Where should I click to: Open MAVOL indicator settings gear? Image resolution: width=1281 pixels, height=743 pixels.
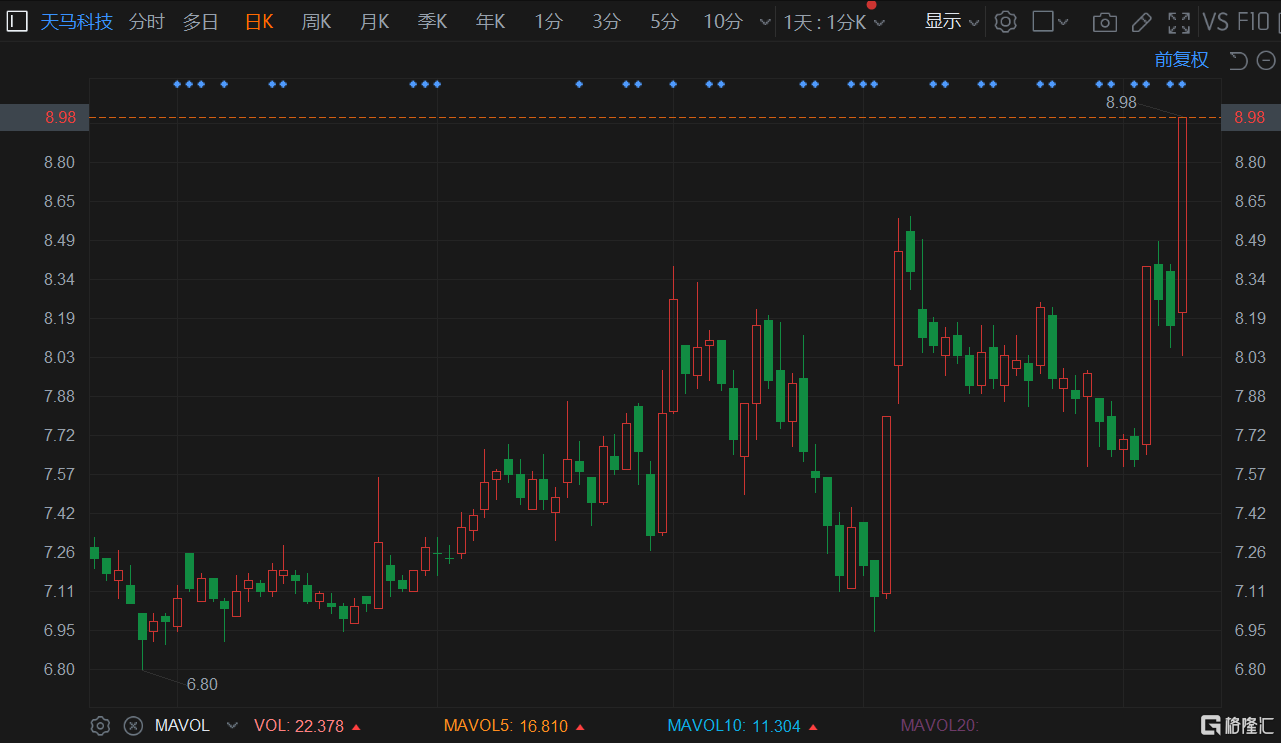coord(100,726)
